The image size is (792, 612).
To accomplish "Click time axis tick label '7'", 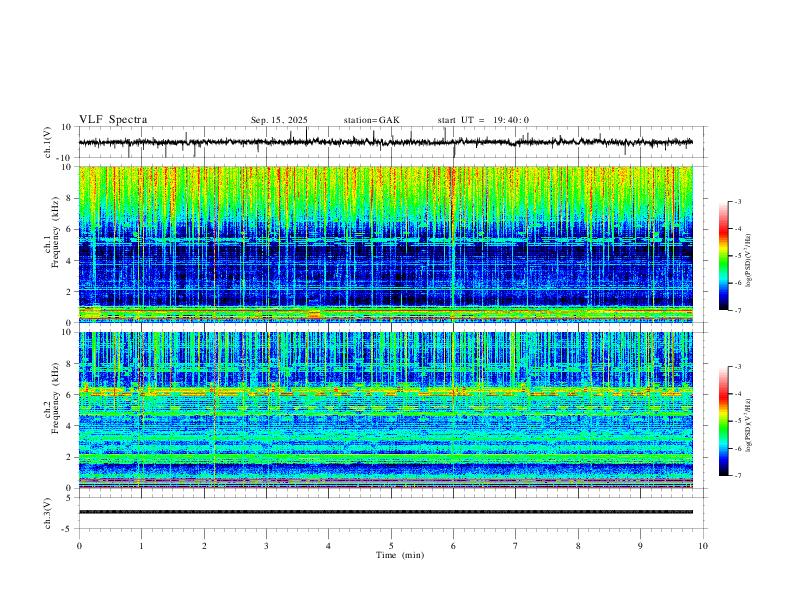I will pyautogui.click(x=516, y=546).
